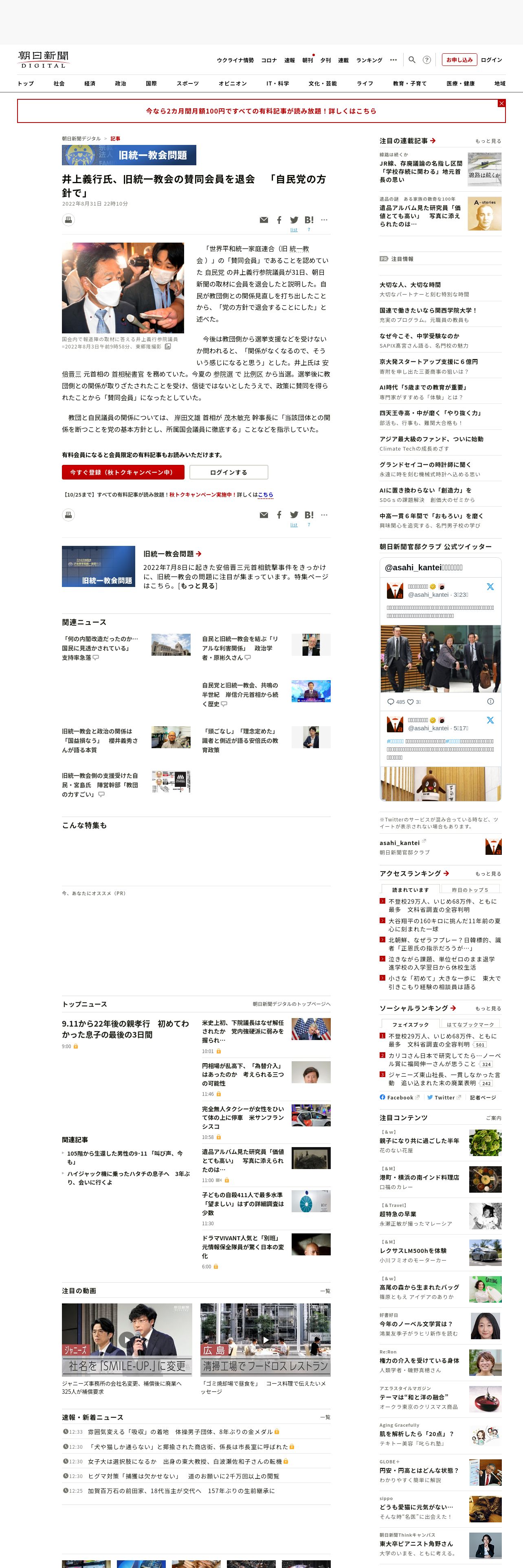Select 政治 navigation category
The height and width of the screenshot is (1568, 523).
tap(121, 83)
